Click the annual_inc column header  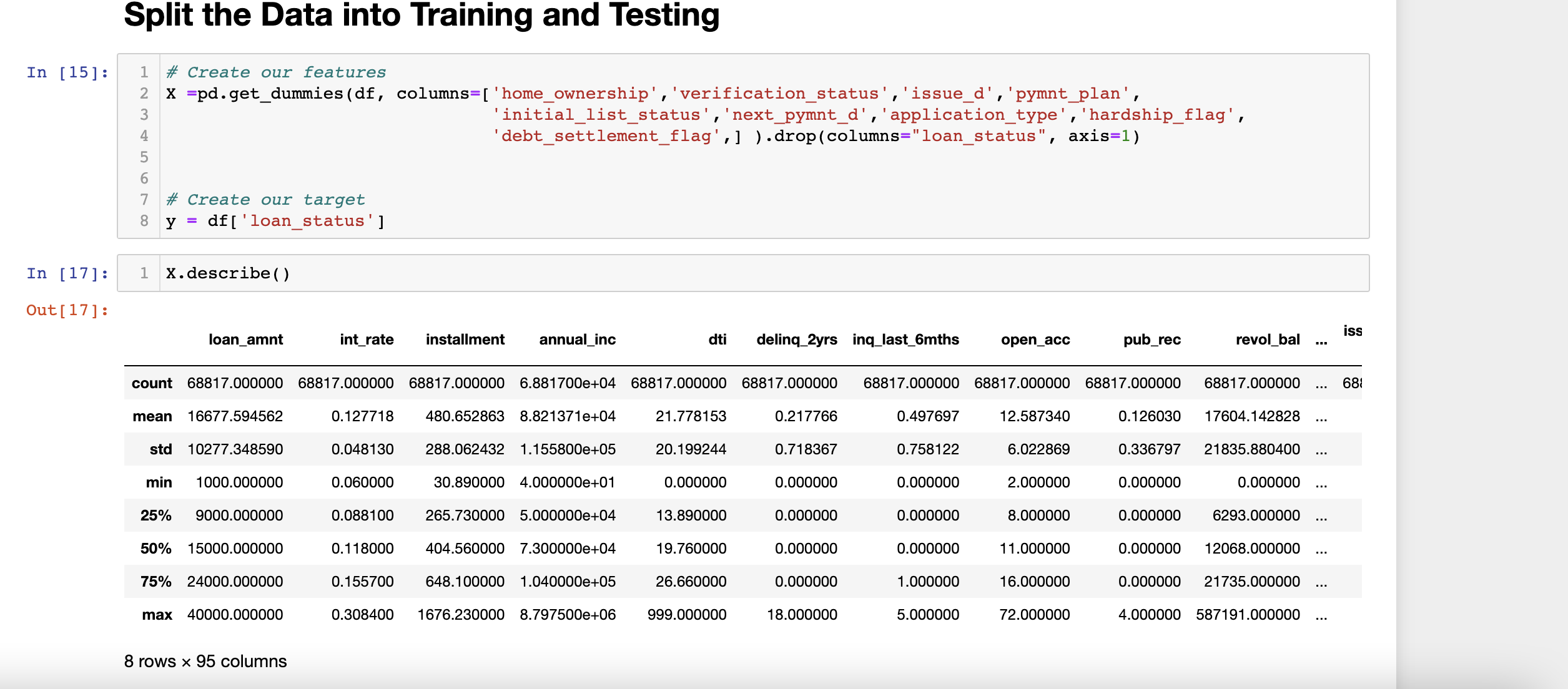(578, 340)
